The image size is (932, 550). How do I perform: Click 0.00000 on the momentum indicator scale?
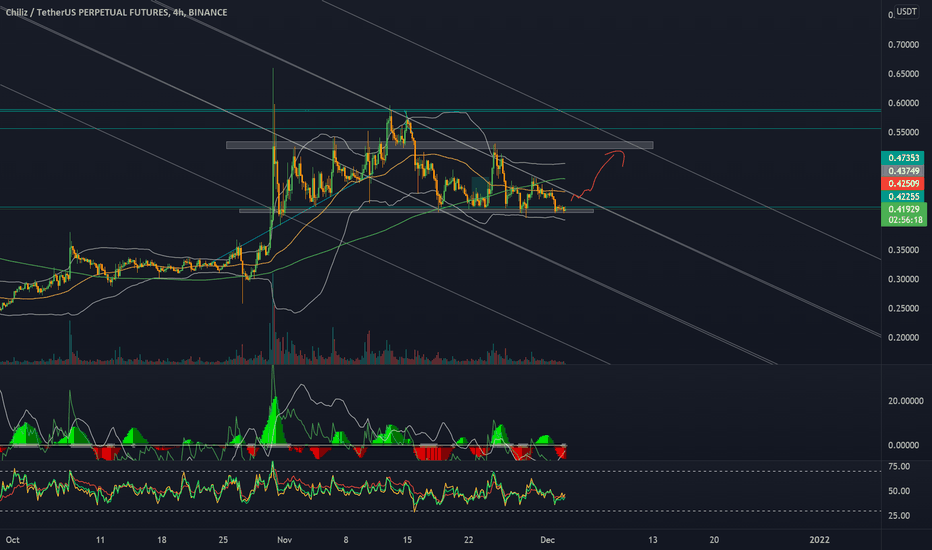click(905, 445)
